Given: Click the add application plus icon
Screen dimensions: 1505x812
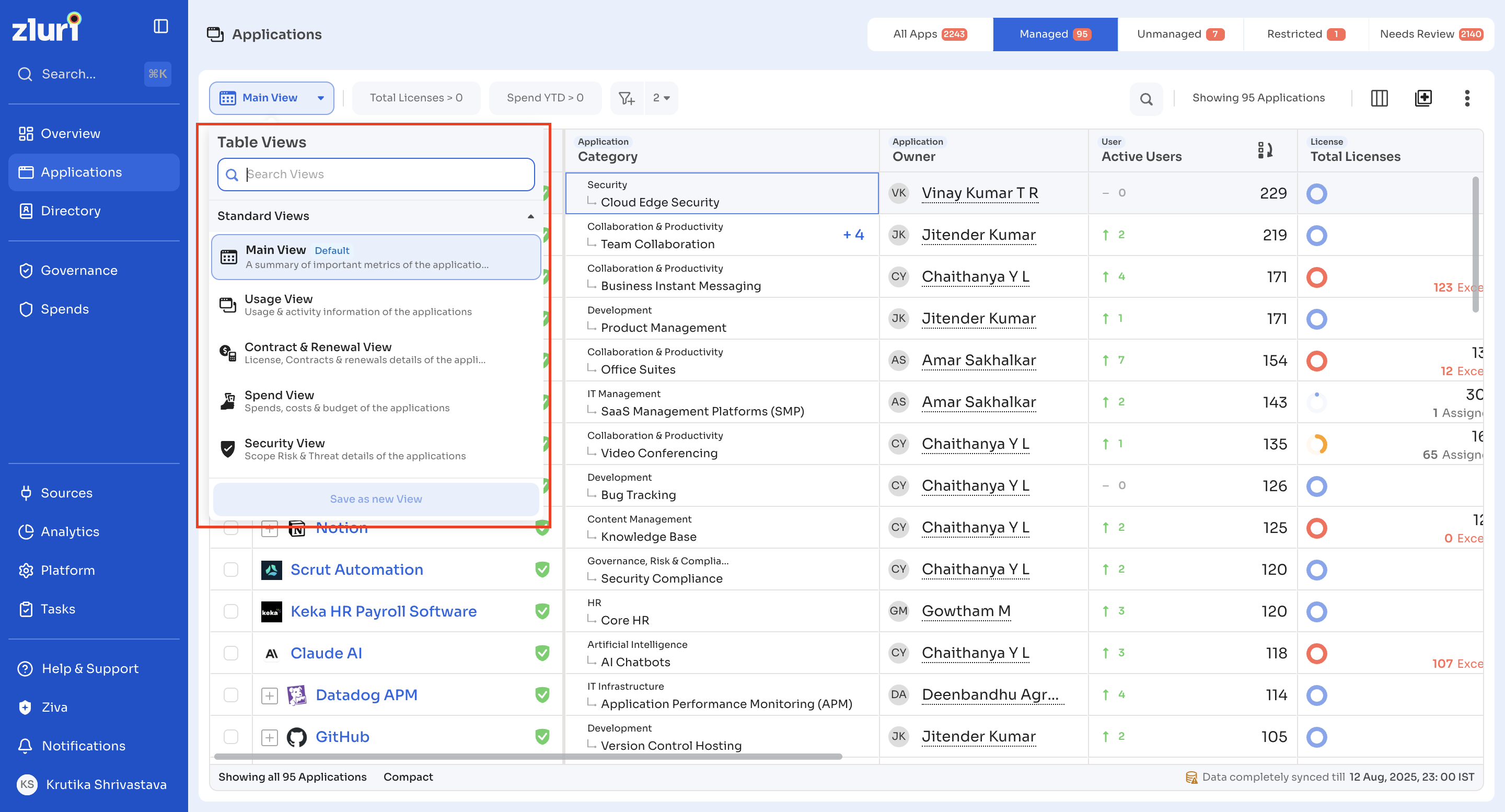Looking at the screenshot, I should point(1423,98).
